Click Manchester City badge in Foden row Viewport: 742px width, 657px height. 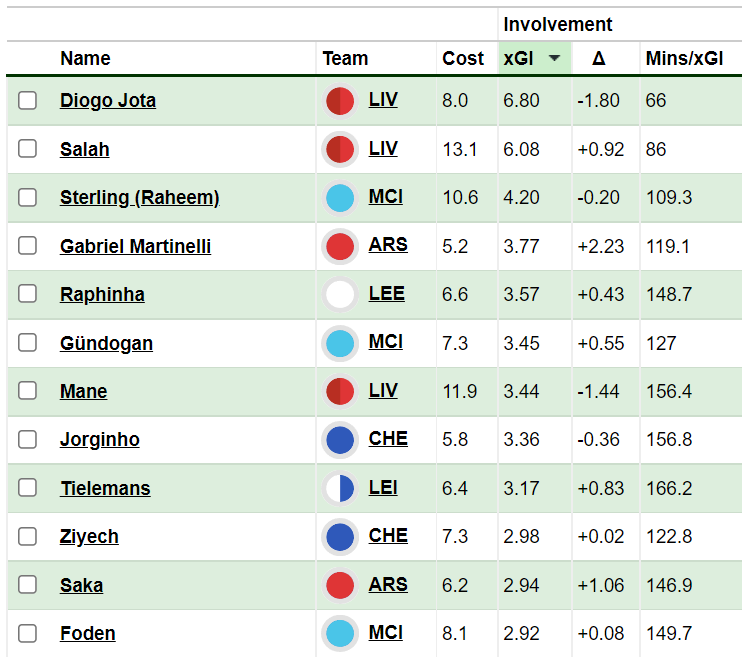(340, 633)
